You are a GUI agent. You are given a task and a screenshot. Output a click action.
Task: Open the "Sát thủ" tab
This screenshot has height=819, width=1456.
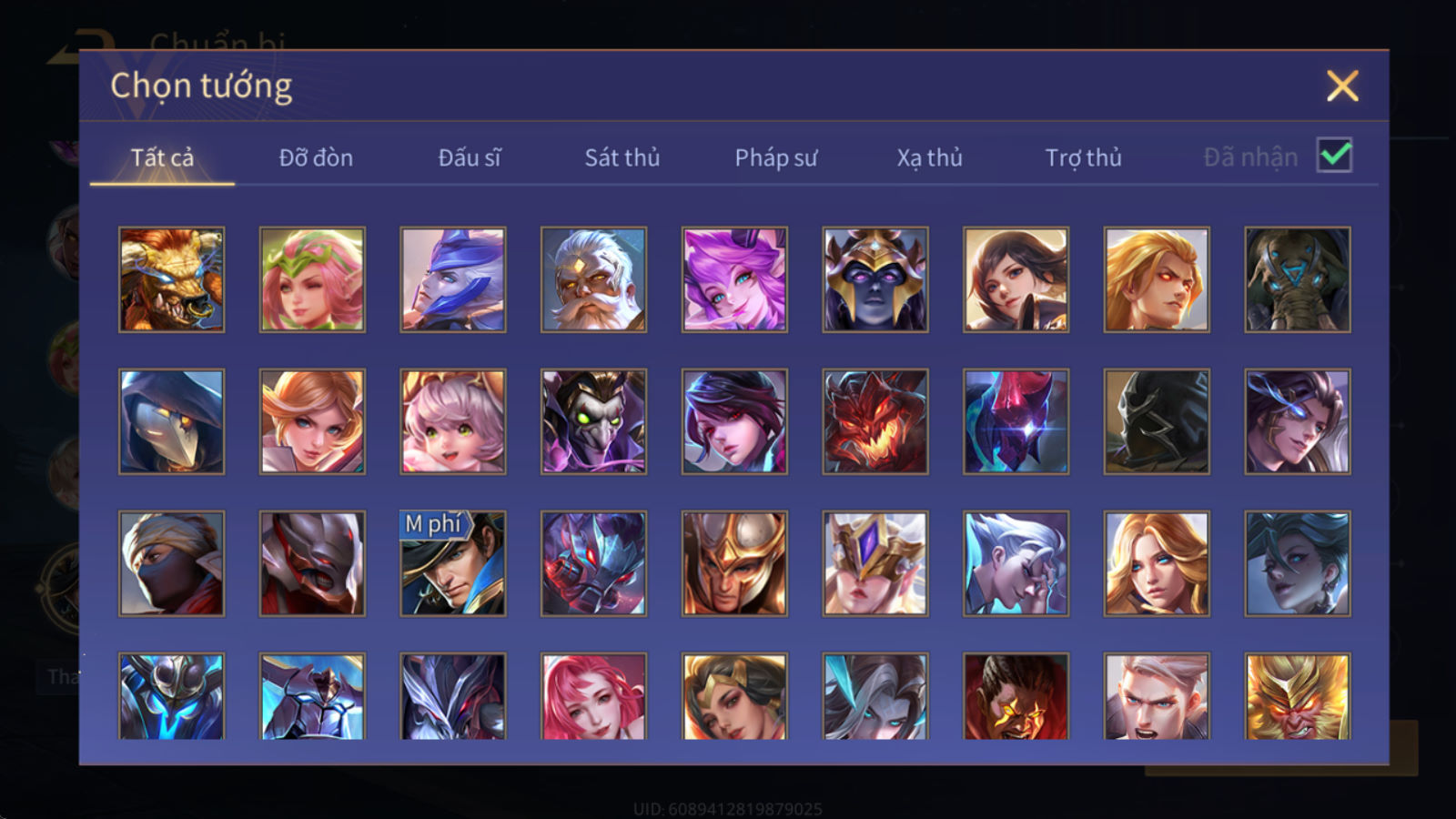[622, 157]
